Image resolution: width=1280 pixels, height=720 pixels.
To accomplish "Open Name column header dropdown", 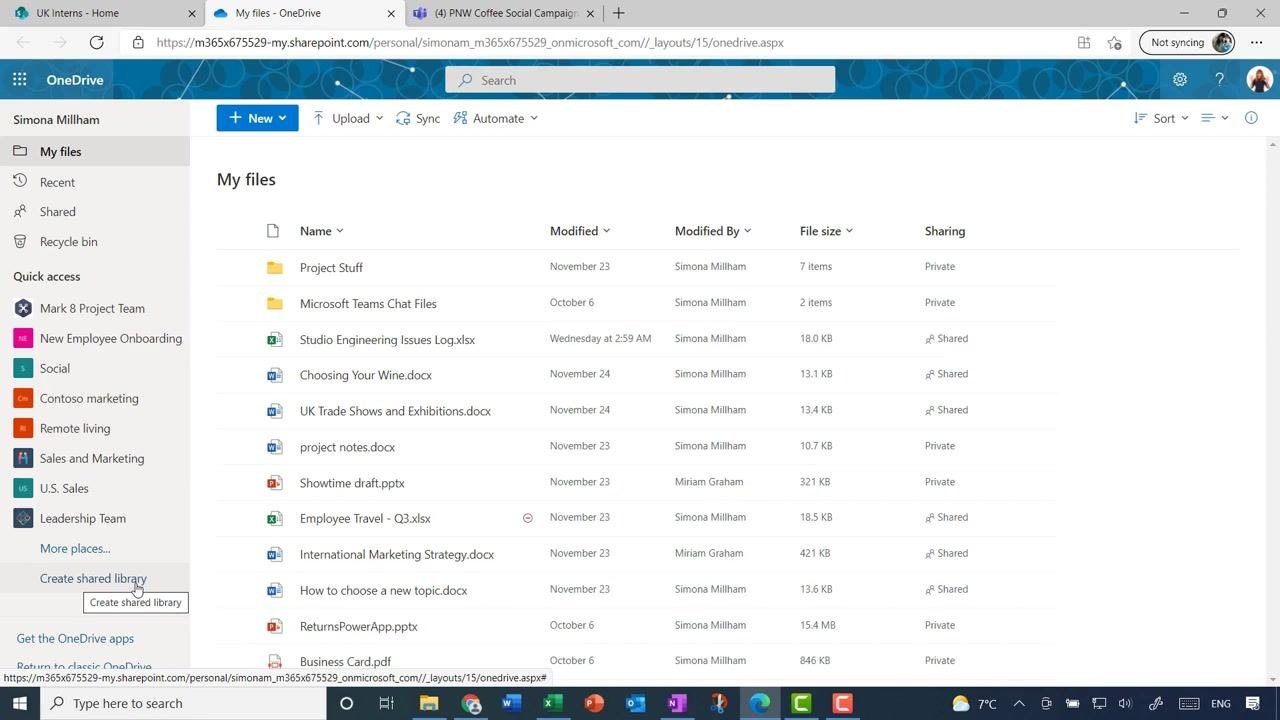I will (322, 231).
